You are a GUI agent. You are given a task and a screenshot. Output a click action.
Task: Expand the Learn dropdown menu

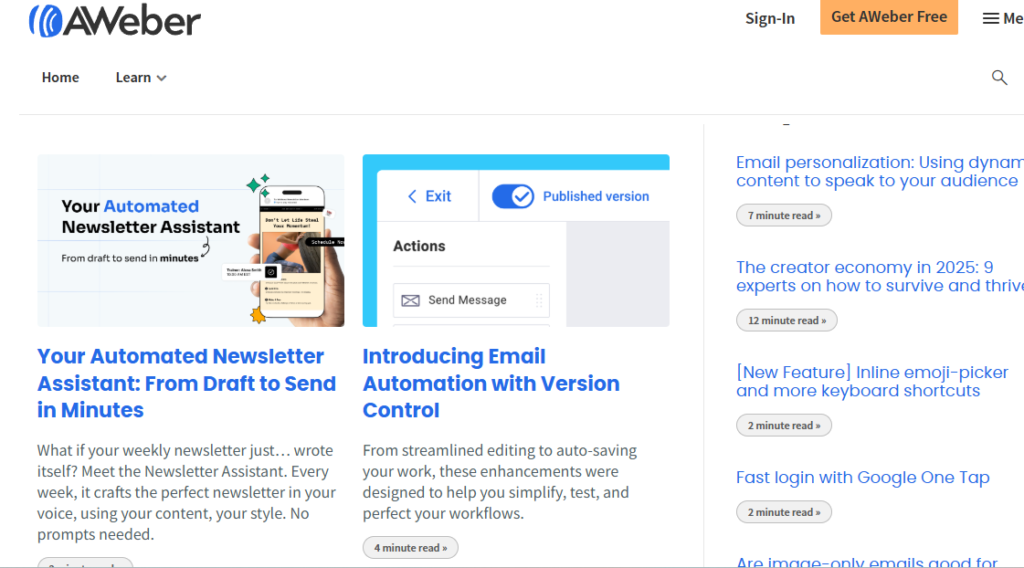(141, 78)
